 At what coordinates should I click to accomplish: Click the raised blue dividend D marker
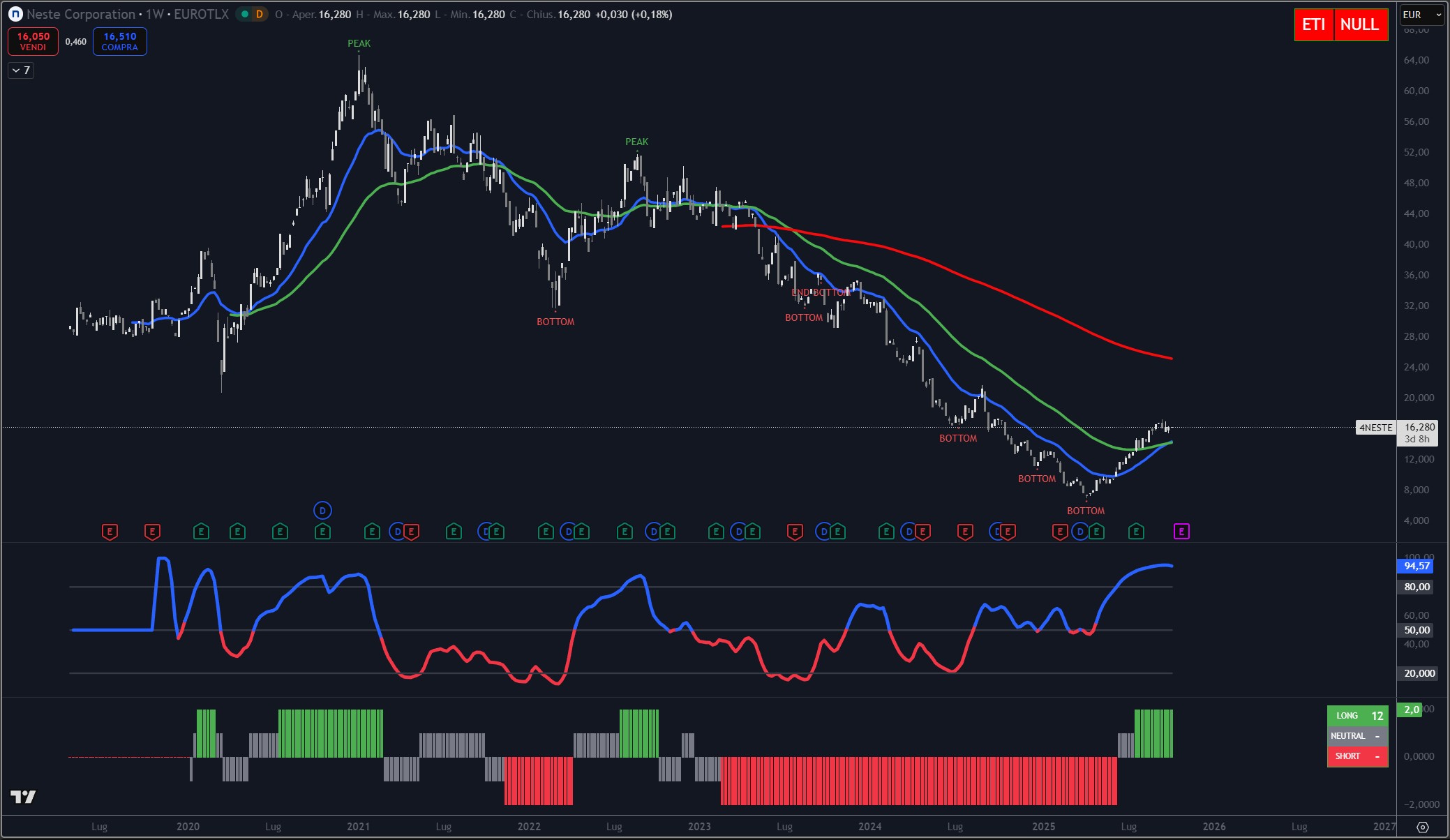pyautogui.click(x=322, y=511)
